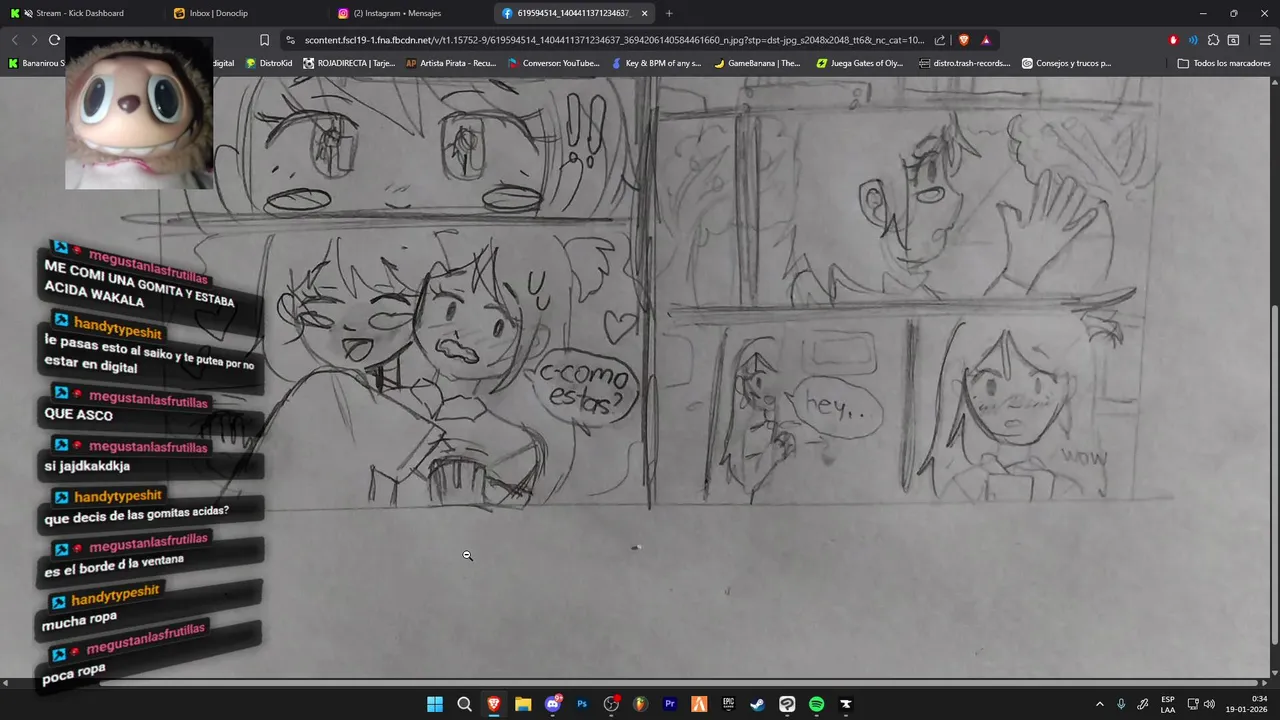Open Discord from the taskbar
1280x720 pixels.
[553, 704]
